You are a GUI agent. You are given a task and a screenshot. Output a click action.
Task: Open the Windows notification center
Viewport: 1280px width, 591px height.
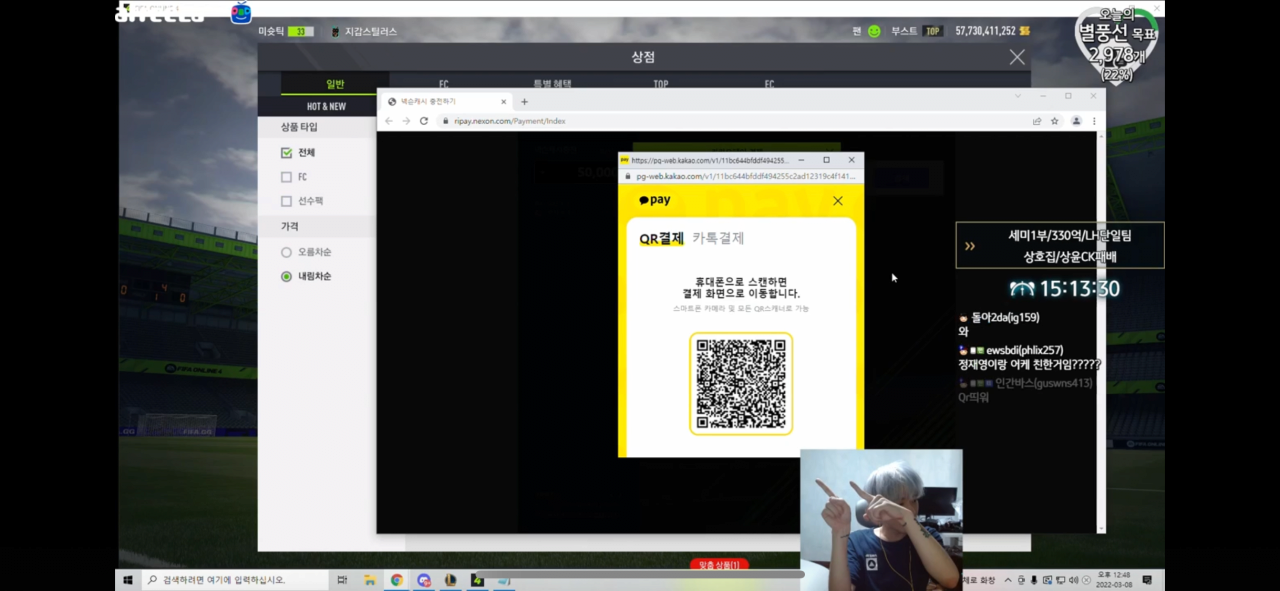(x=1147, y=580)
